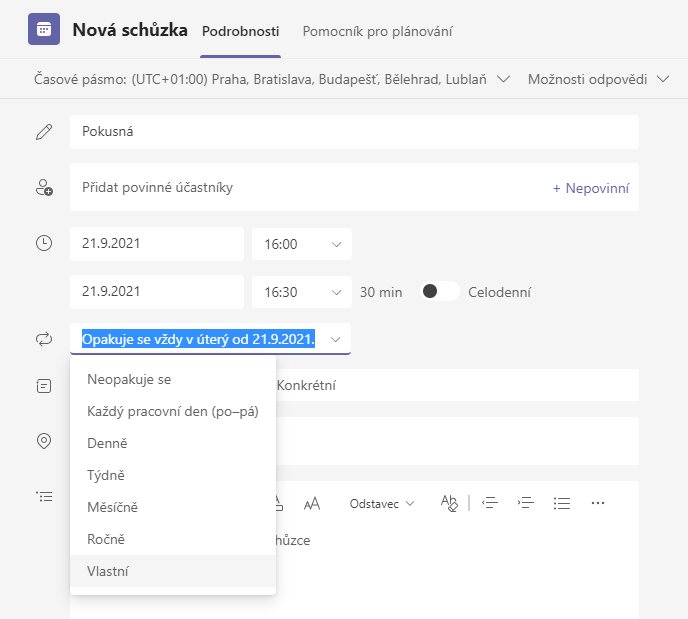Open the 16:00 start time dropdown
The height and width of the screenshot is (619, 688).
(301, 244)
